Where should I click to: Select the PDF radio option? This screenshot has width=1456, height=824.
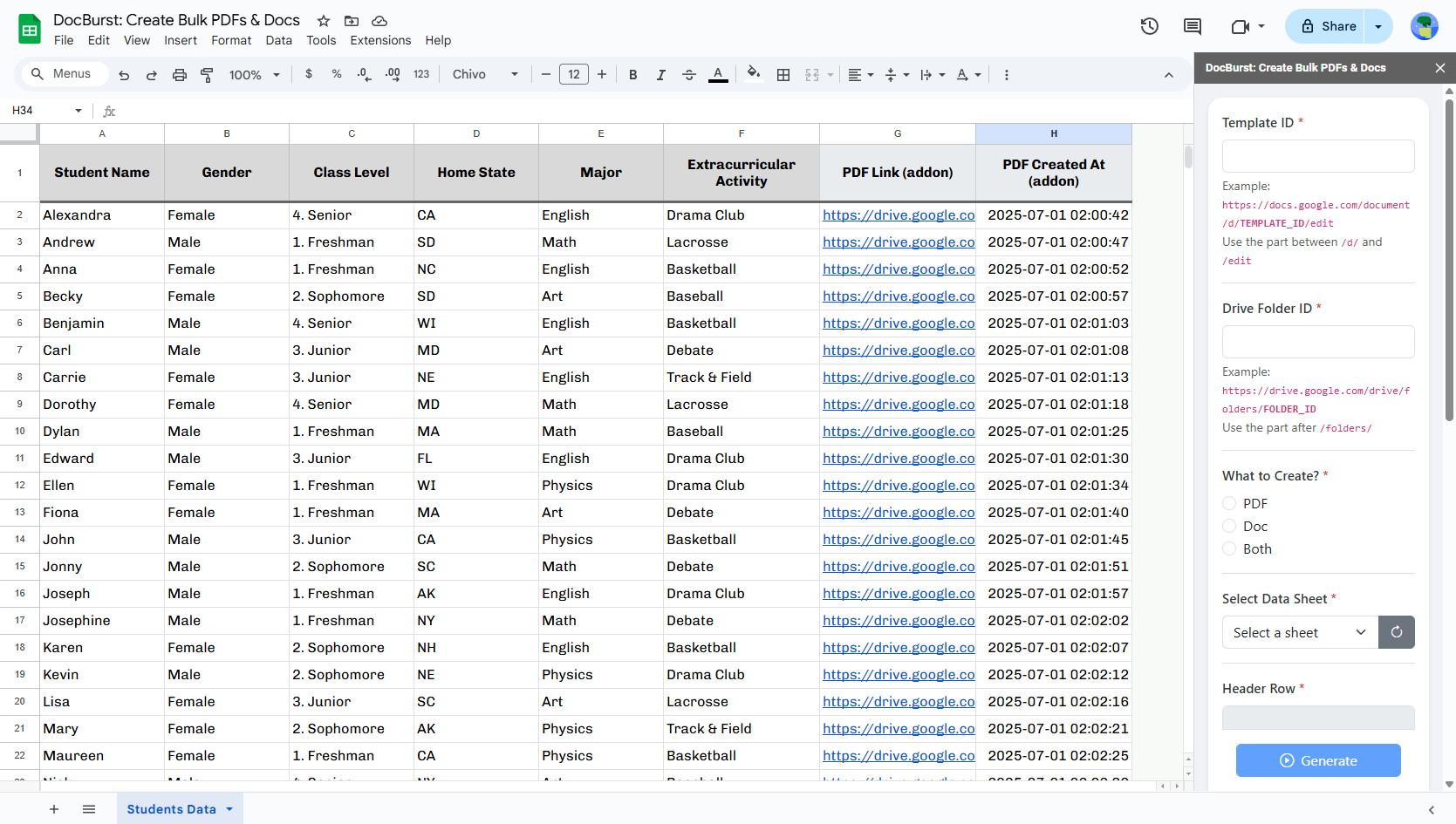coord(1229,503)
